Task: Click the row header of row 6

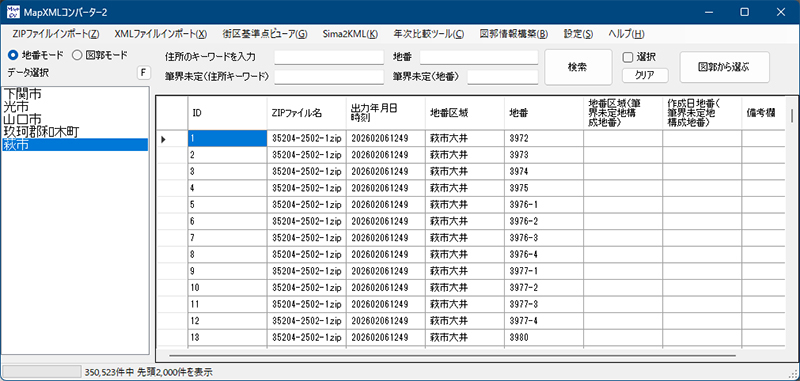Action: 172,221
